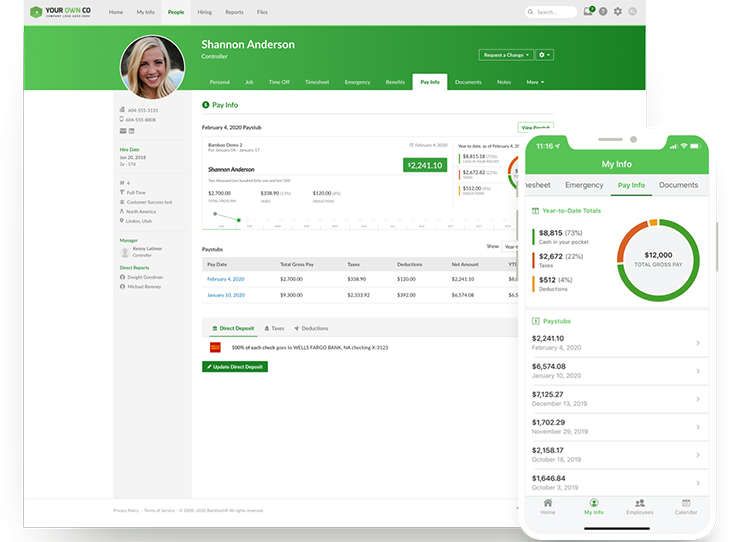Screen dimensions: 740x542
Task: Click the green $2,241.10 net pay amount
Action: (425, 165)
